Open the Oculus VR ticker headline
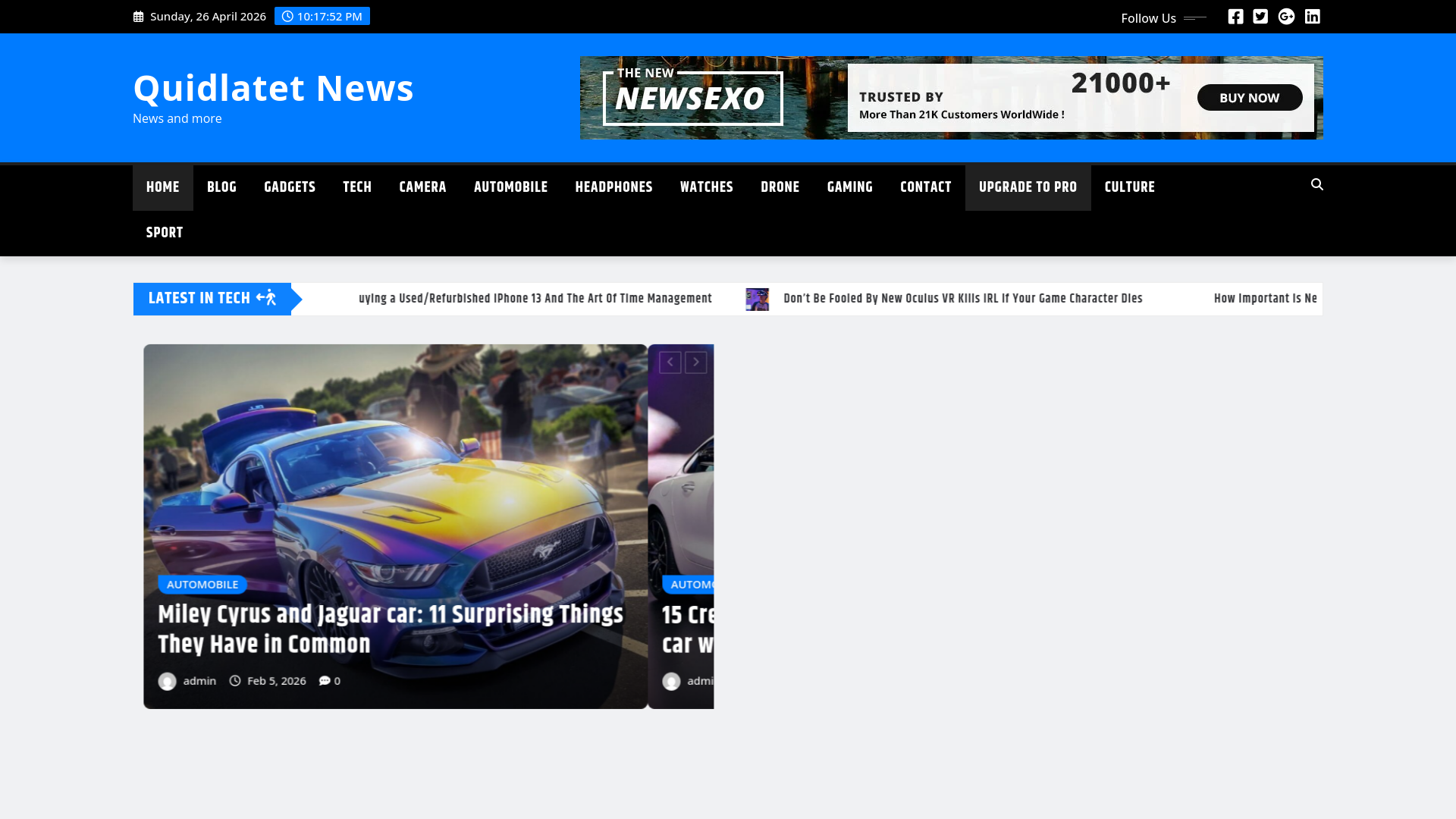The image size is (1456, 819). 963,299
